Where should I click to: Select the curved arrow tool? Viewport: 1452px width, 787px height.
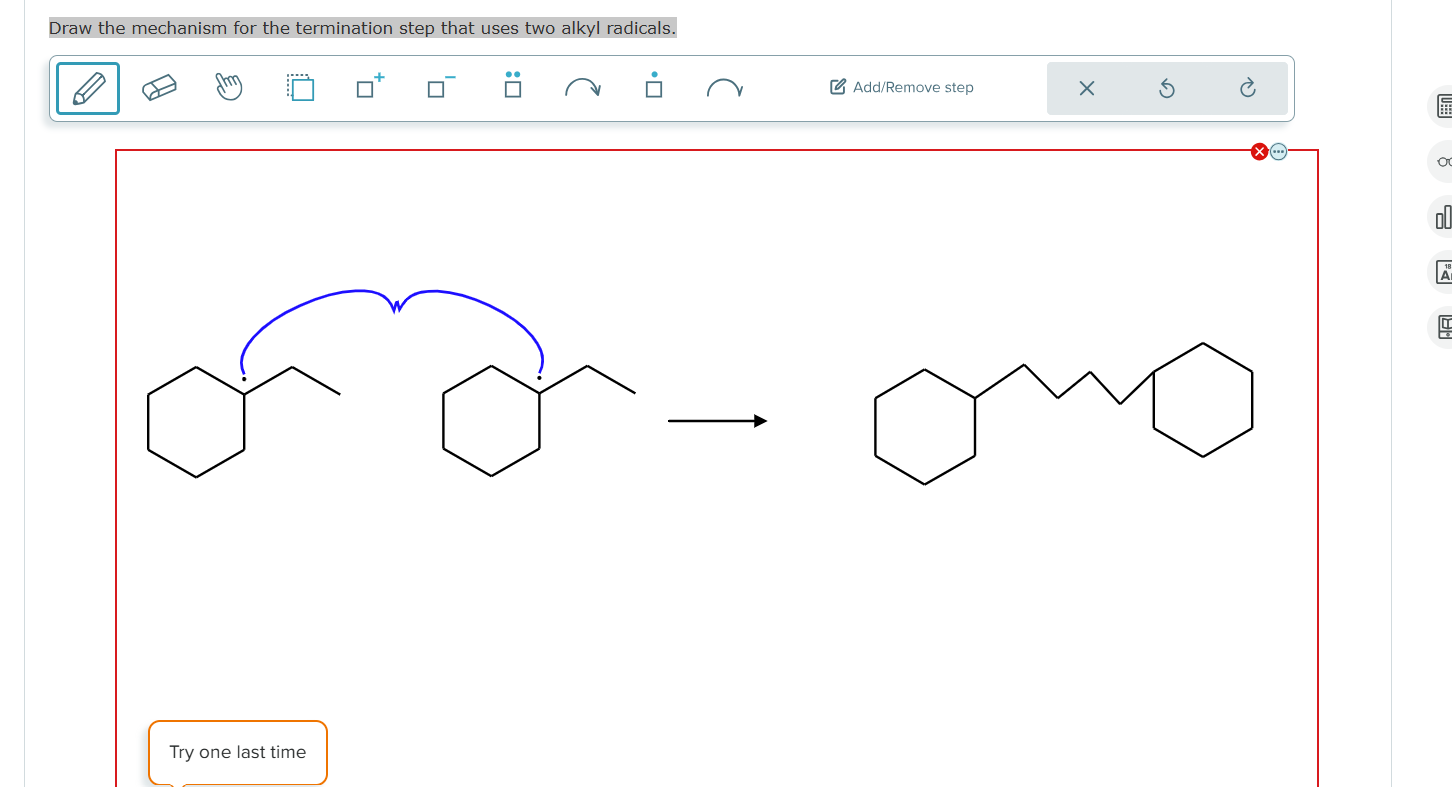tap(583, 88)
